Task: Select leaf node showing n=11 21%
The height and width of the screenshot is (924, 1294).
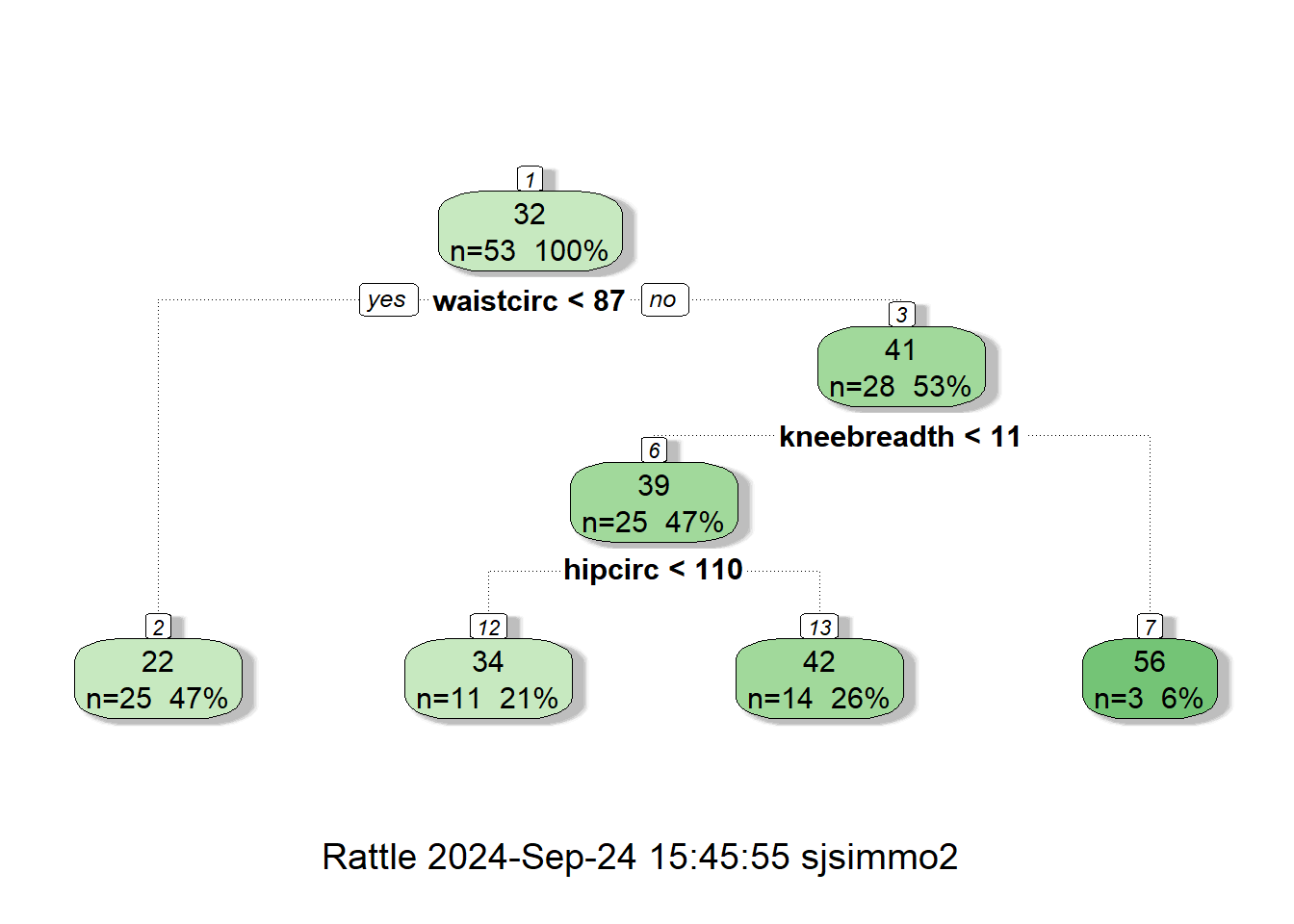Action: 488,680
